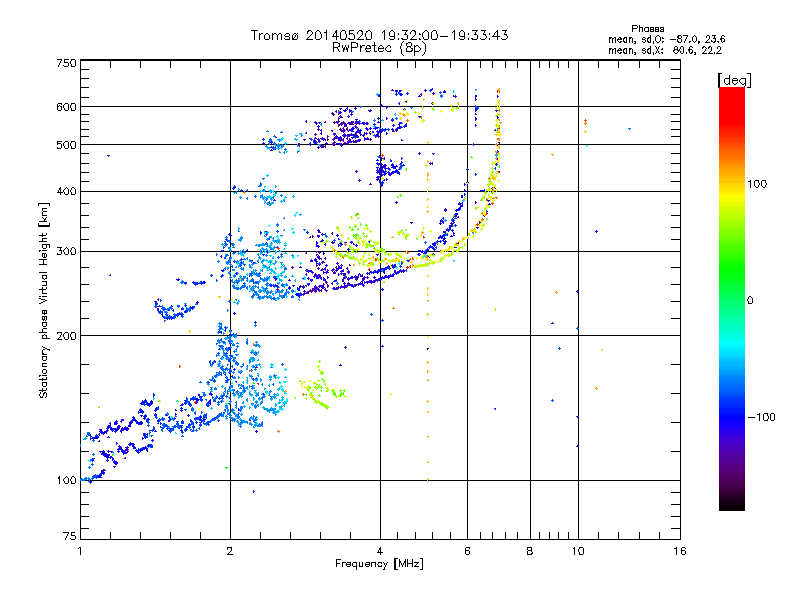Click the y-axis tick label '500'
This screenshot has height=600, width=800.
click(x=66, y=145)
